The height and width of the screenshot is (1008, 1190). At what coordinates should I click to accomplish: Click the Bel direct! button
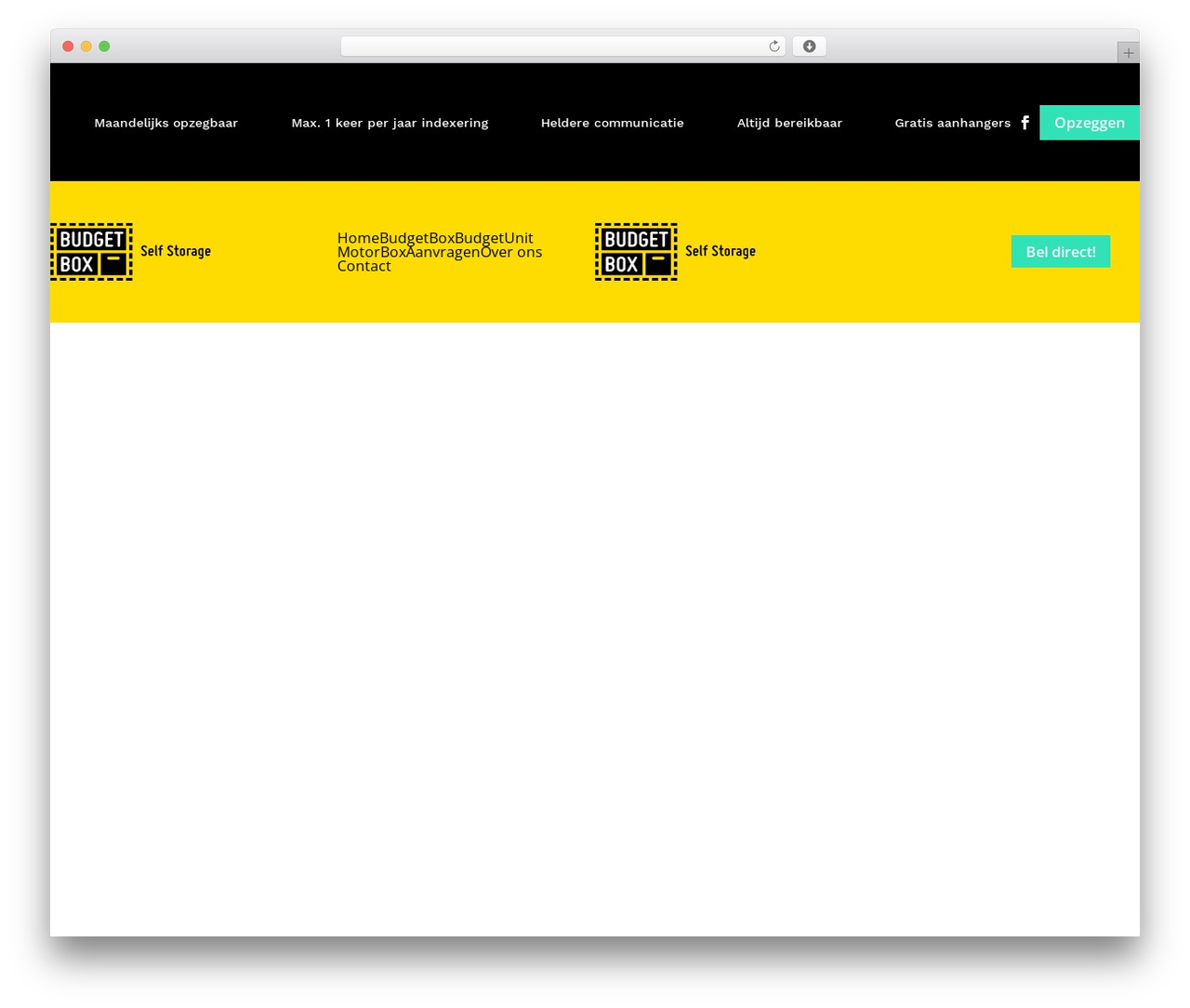(x=1061, y=251)
